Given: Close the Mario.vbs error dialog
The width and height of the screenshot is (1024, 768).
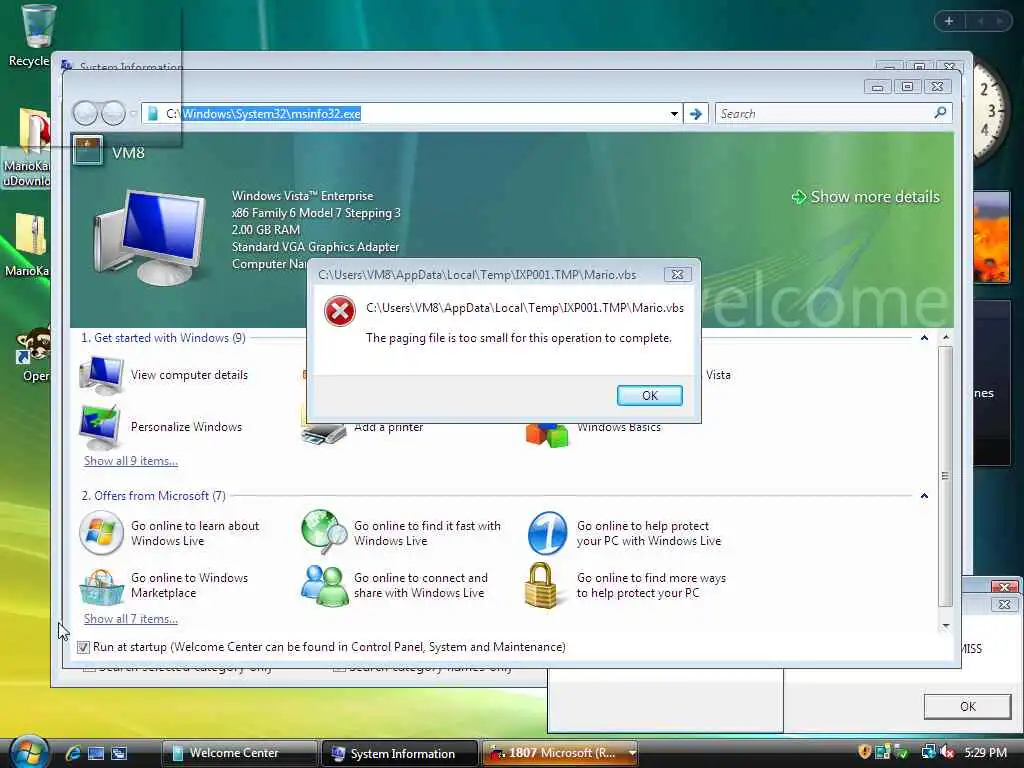Looking at the screenshot, I should (677, 274).
